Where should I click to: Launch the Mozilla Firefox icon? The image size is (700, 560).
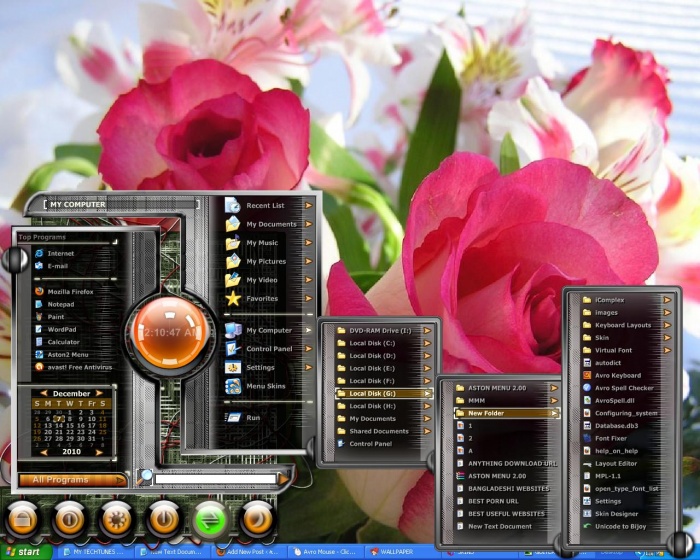click(x=39, y=291)
